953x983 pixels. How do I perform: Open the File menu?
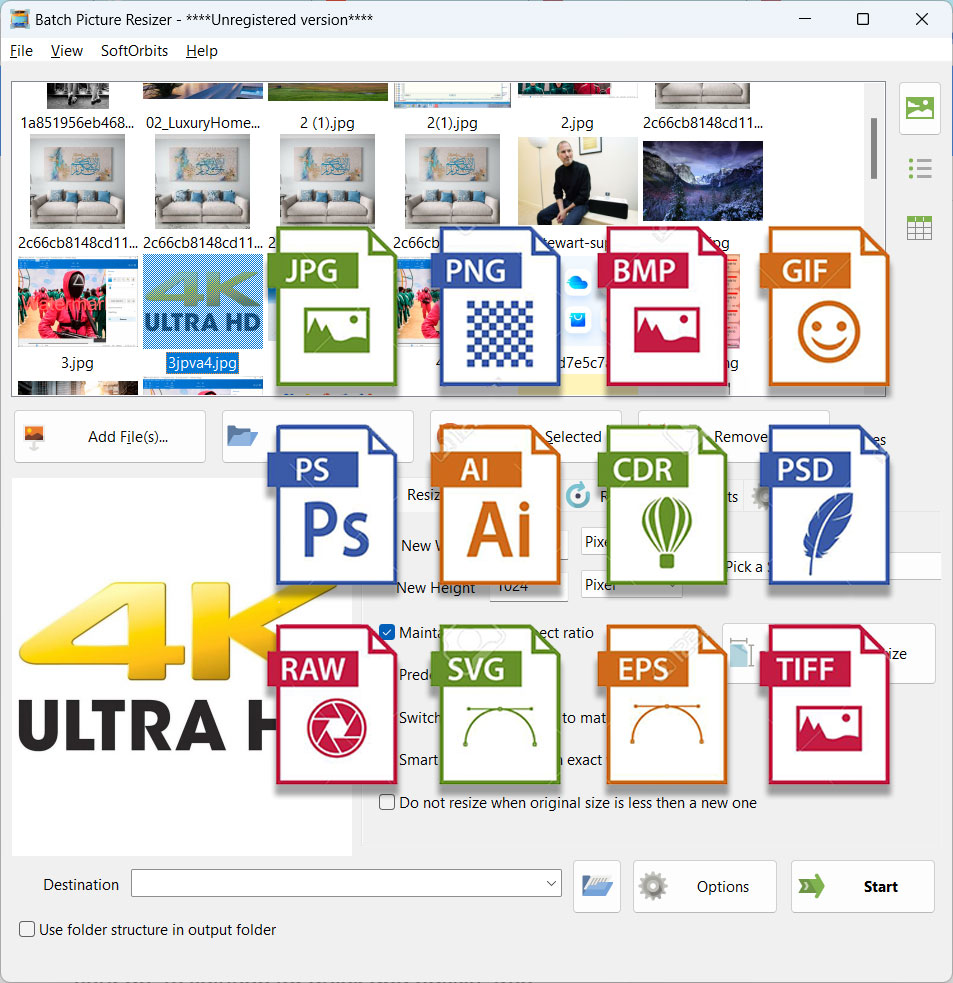click(x=21, y=51)
